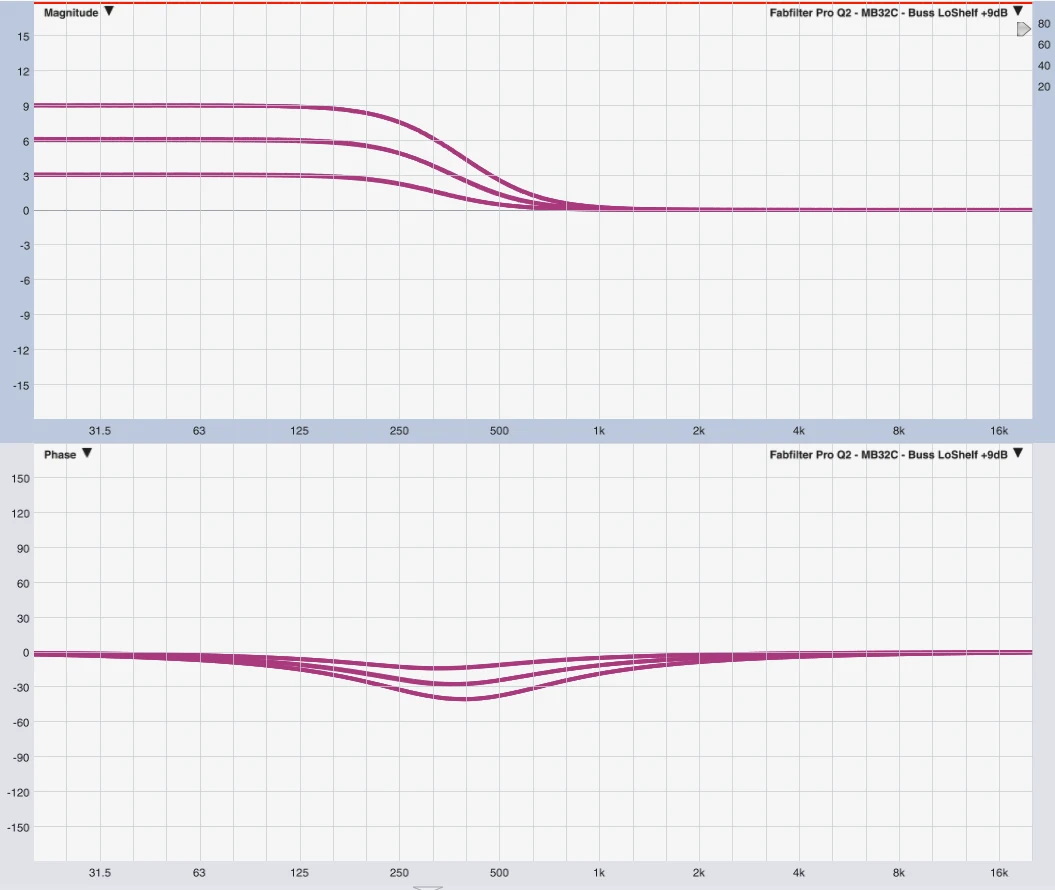Viewport: 1055px width, 890px height.
Task: Click the +6 dB low shelf curve plateau
Action: (x=150, y=139)
